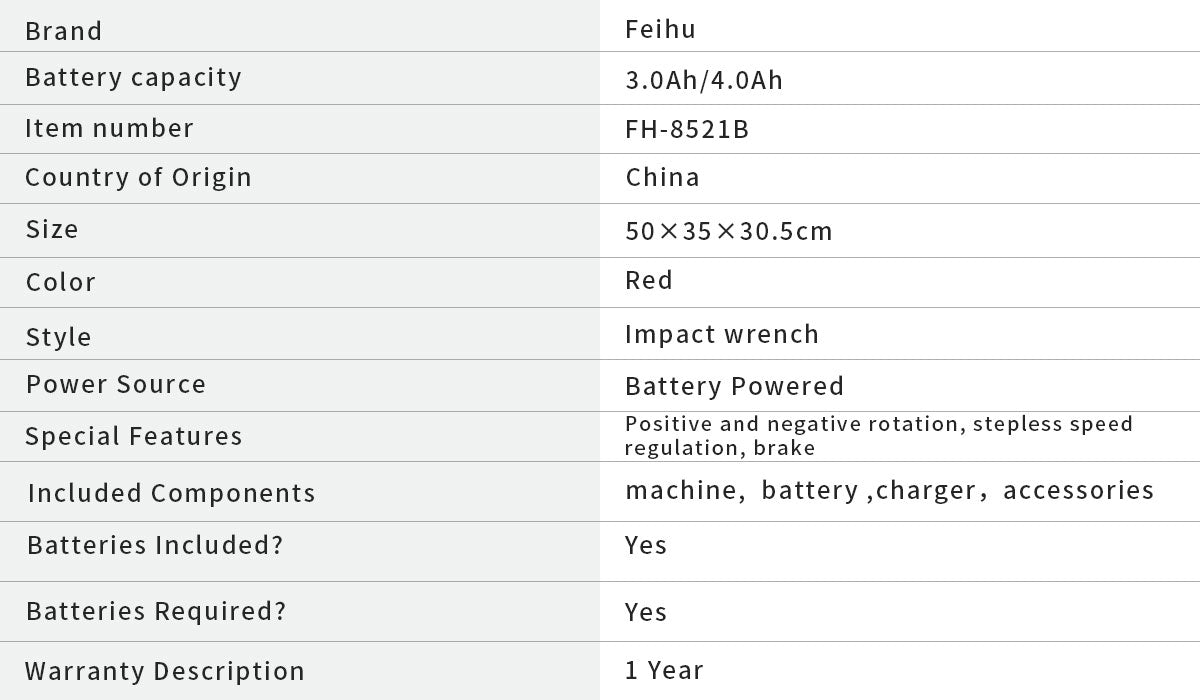Select the 1 Year warranty value
Image resolution: width=1200 pixels, height=700 pixels.
coord(664,671)
